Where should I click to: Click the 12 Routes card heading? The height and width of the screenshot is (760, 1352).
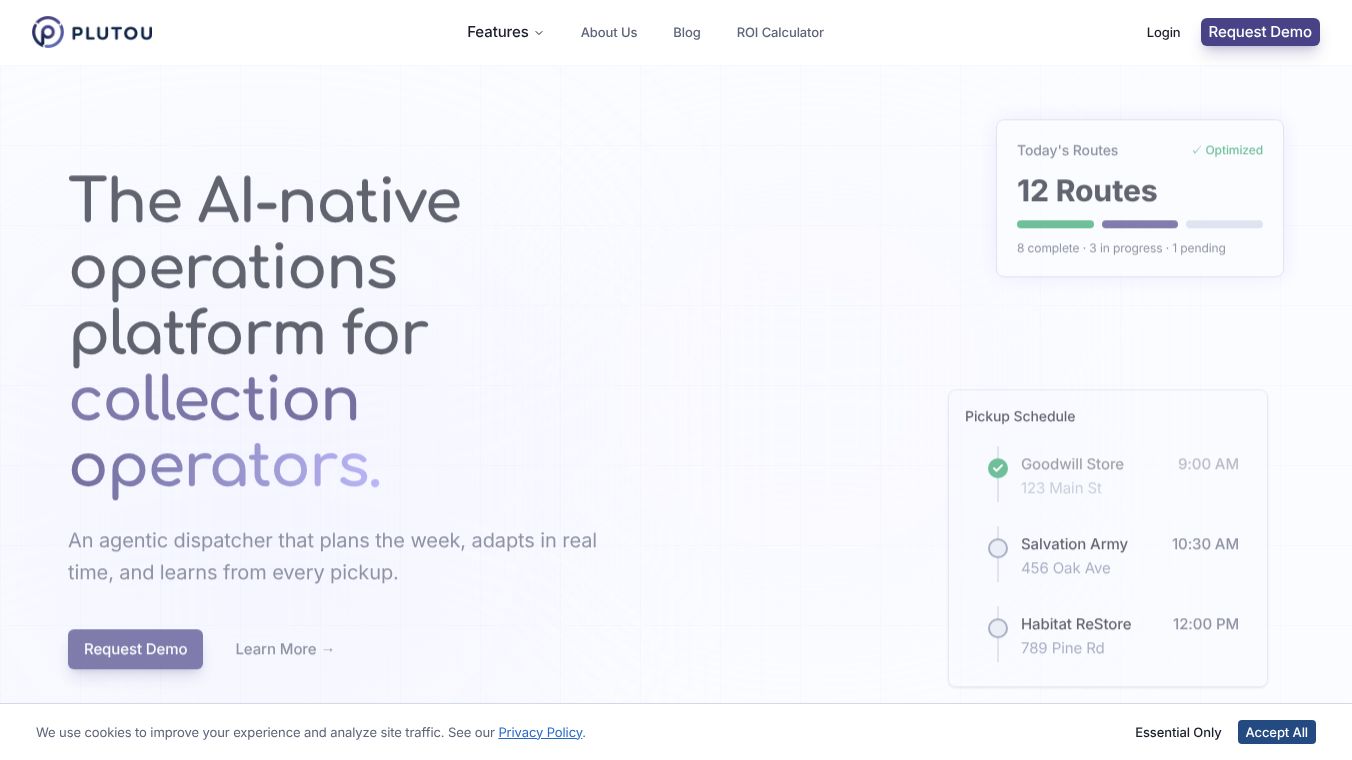click(1087, 190)
